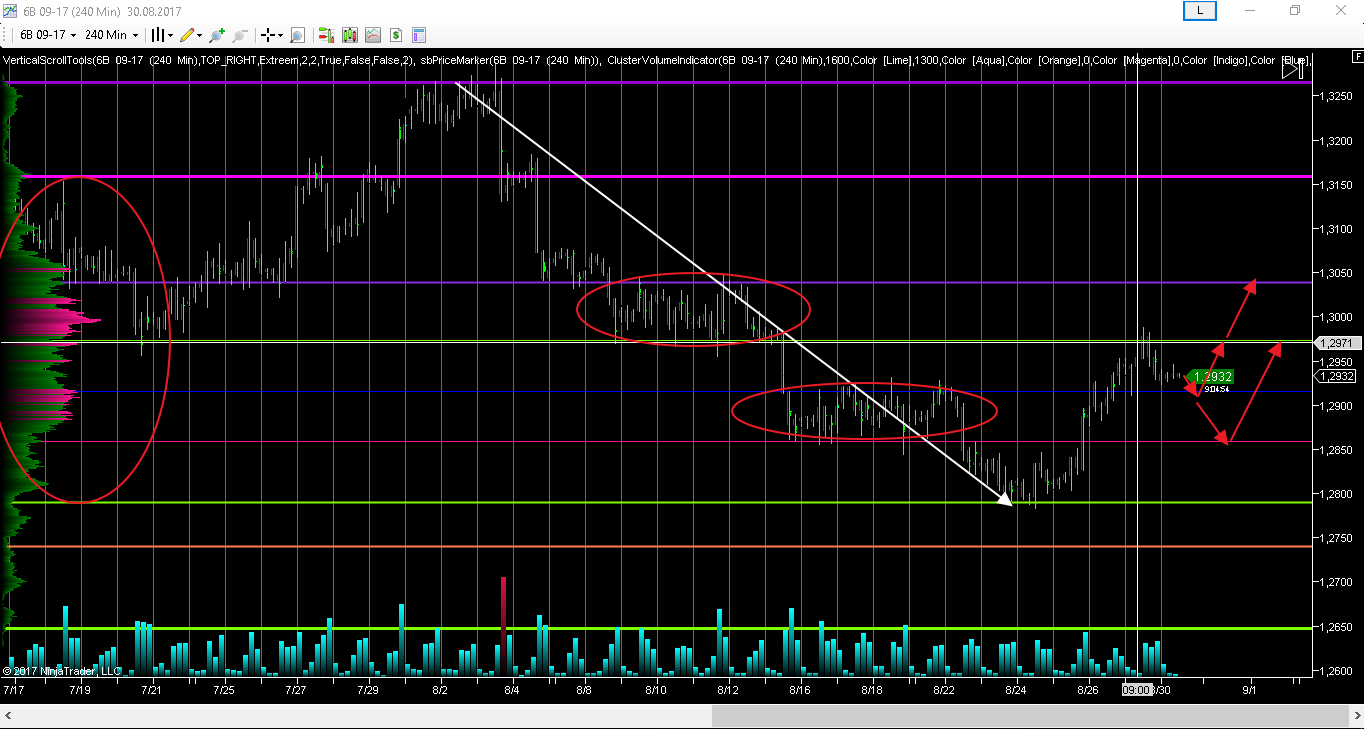Viewport: 1364px width, 729px height.
Task: Click the scrollbar right arrow
Action: tap(1355, 716)
